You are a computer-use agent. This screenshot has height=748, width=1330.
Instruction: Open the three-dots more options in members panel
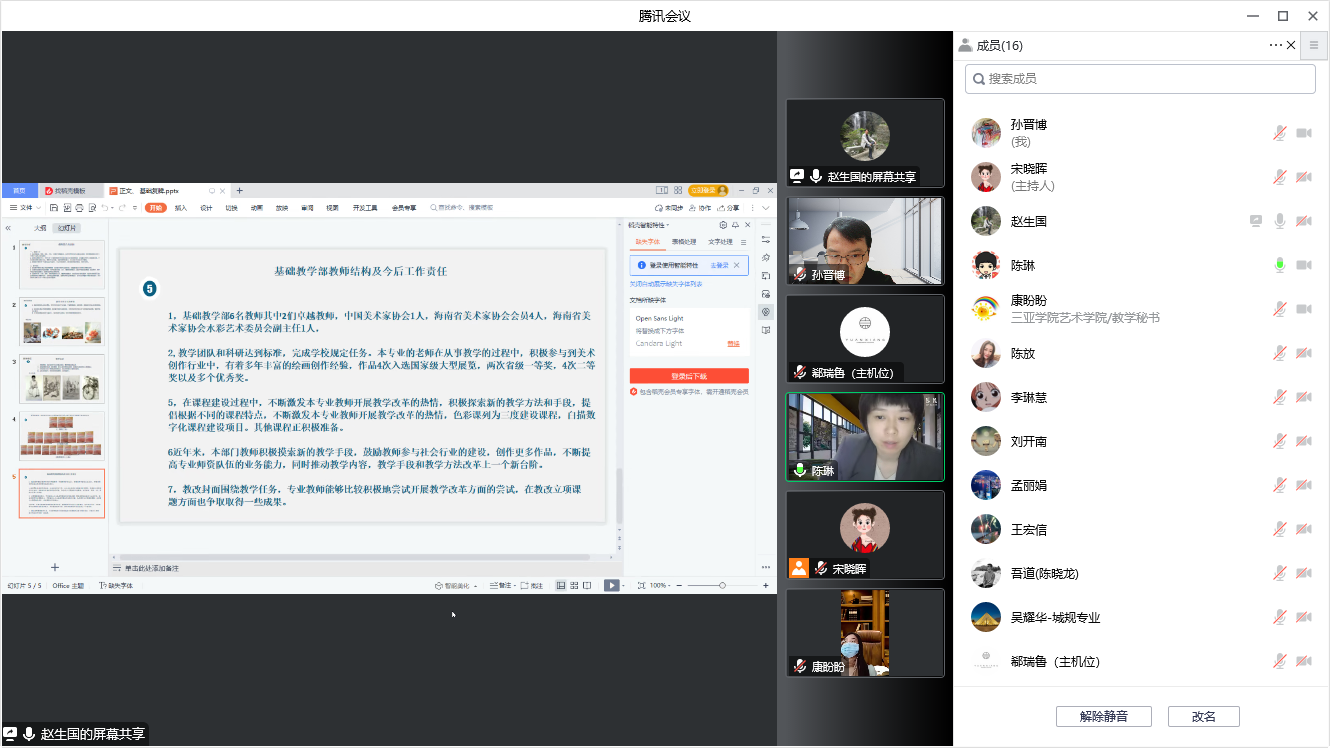(1275, 45)
